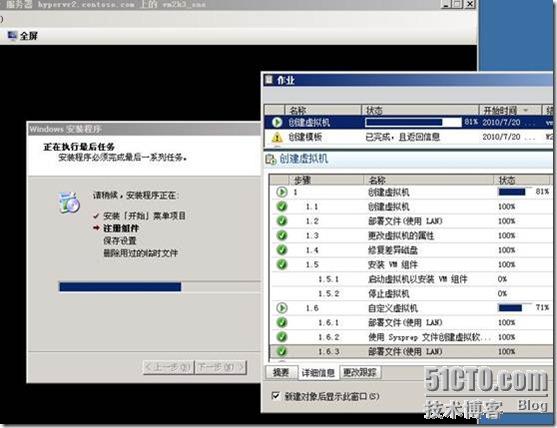
Task: Click steps list 名称 column header
Action: click(x=429, y=180)
